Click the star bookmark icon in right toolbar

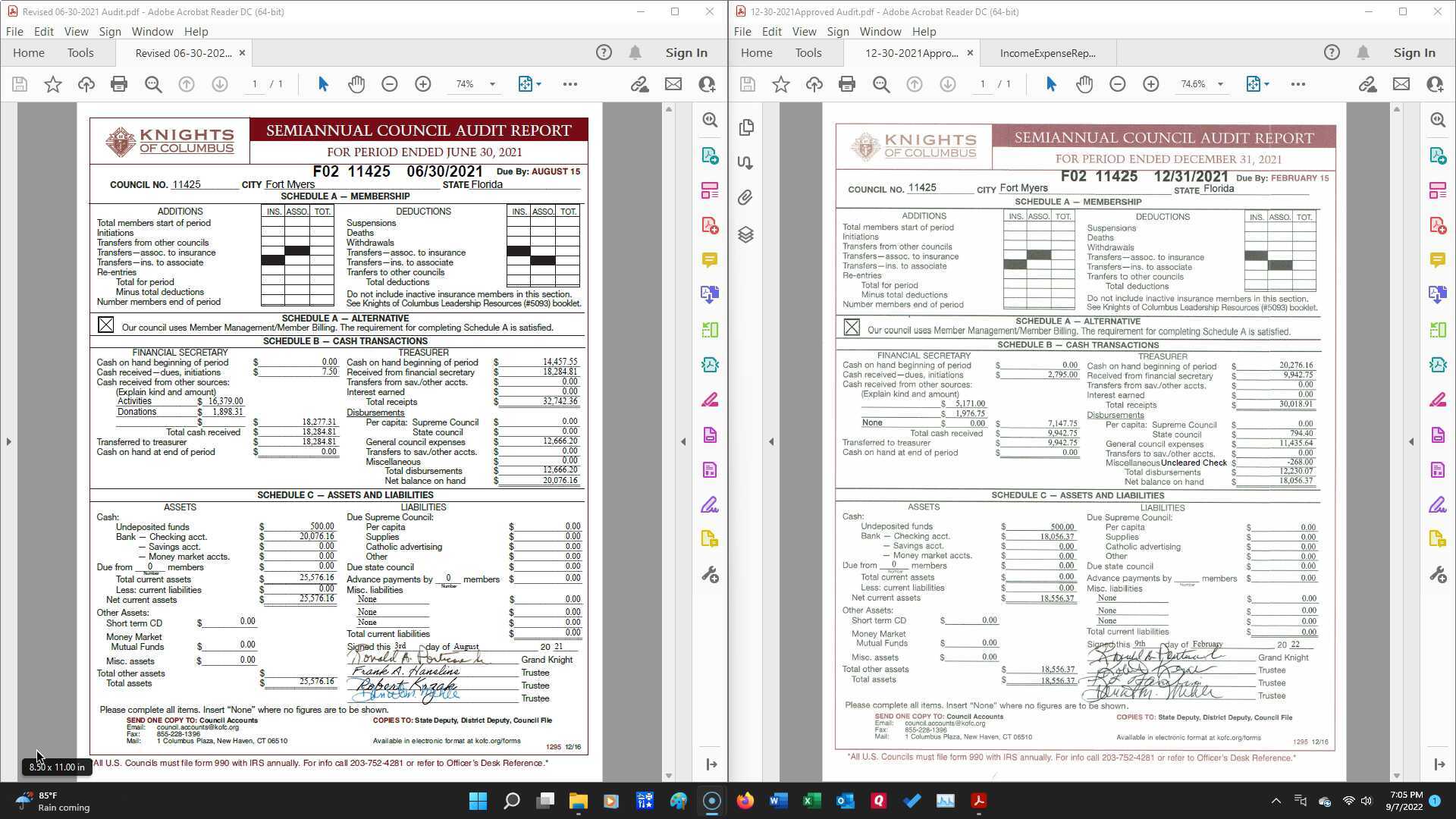pyautogui.click(x=781, y=84)
